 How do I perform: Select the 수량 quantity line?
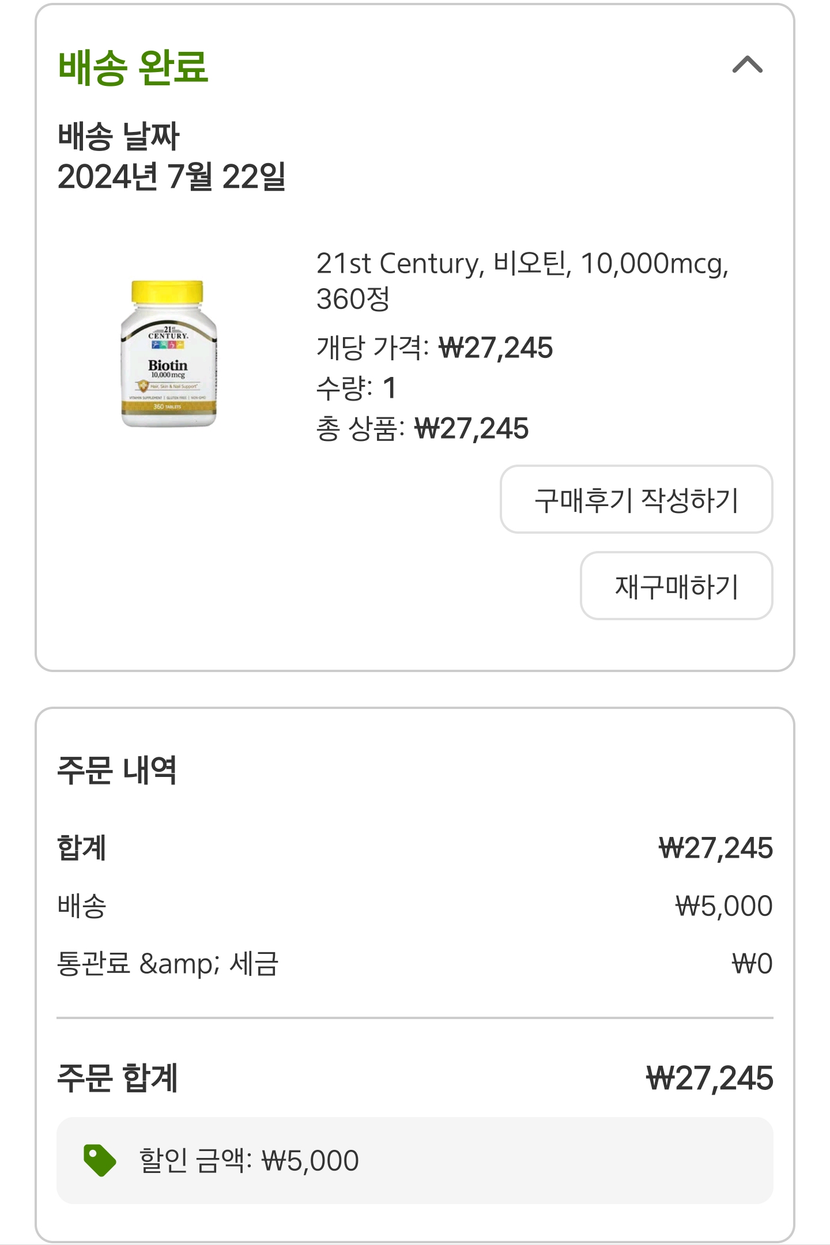coord(356,388)
